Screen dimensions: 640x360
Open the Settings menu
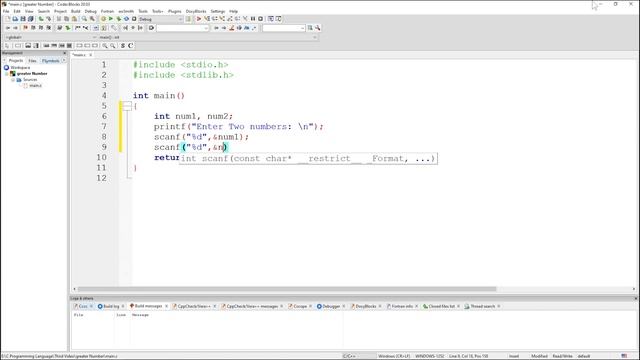coord(218,11)
